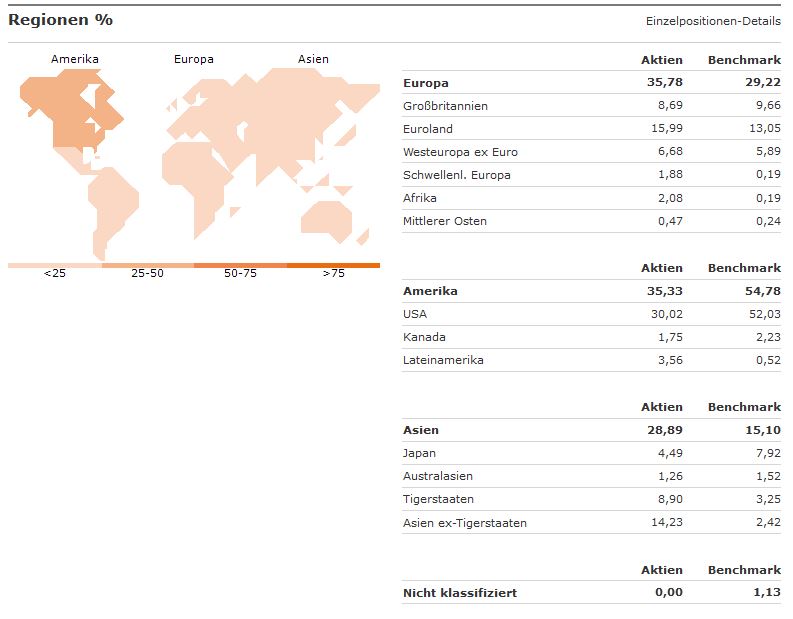The image size is (793, 619).
Task: Click the >75 legend color swatch
Action: [333, 265]
